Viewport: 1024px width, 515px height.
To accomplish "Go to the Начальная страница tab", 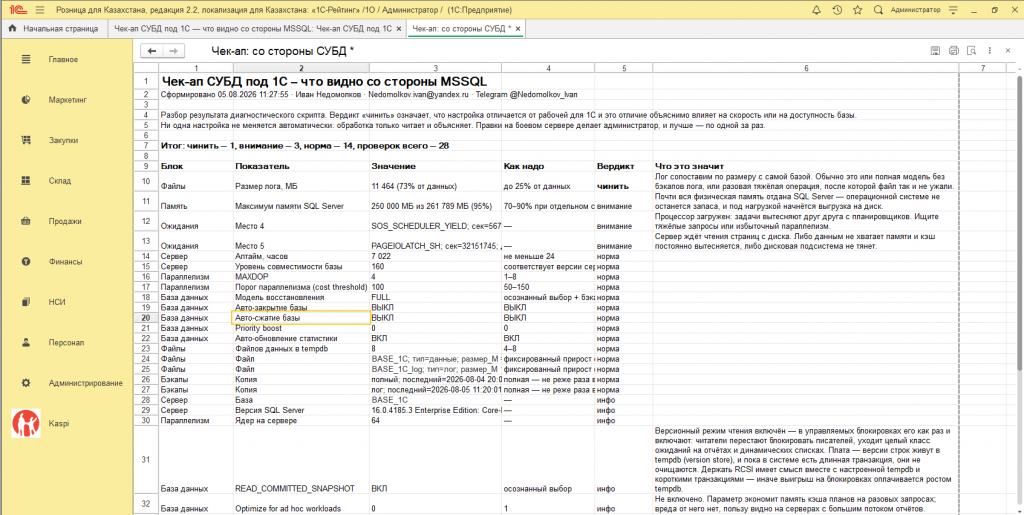I will (54, 29).
